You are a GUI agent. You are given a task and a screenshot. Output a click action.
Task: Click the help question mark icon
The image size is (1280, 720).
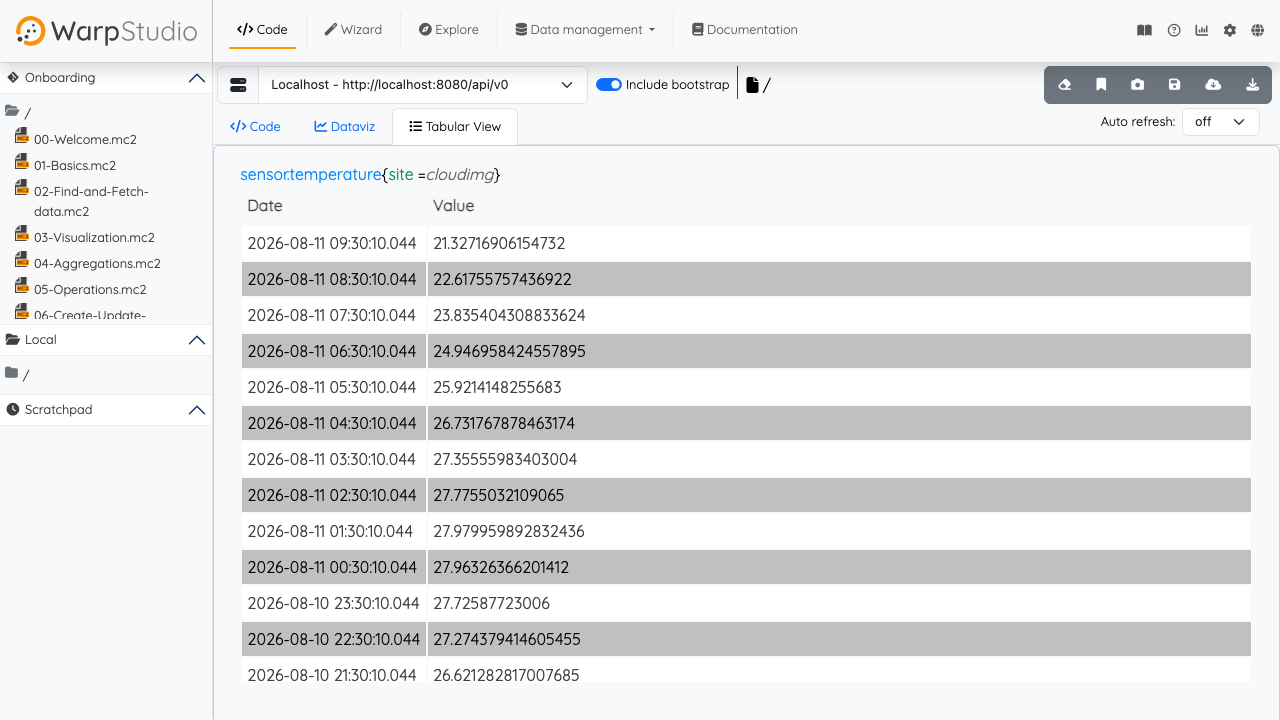pos(1174,30)
